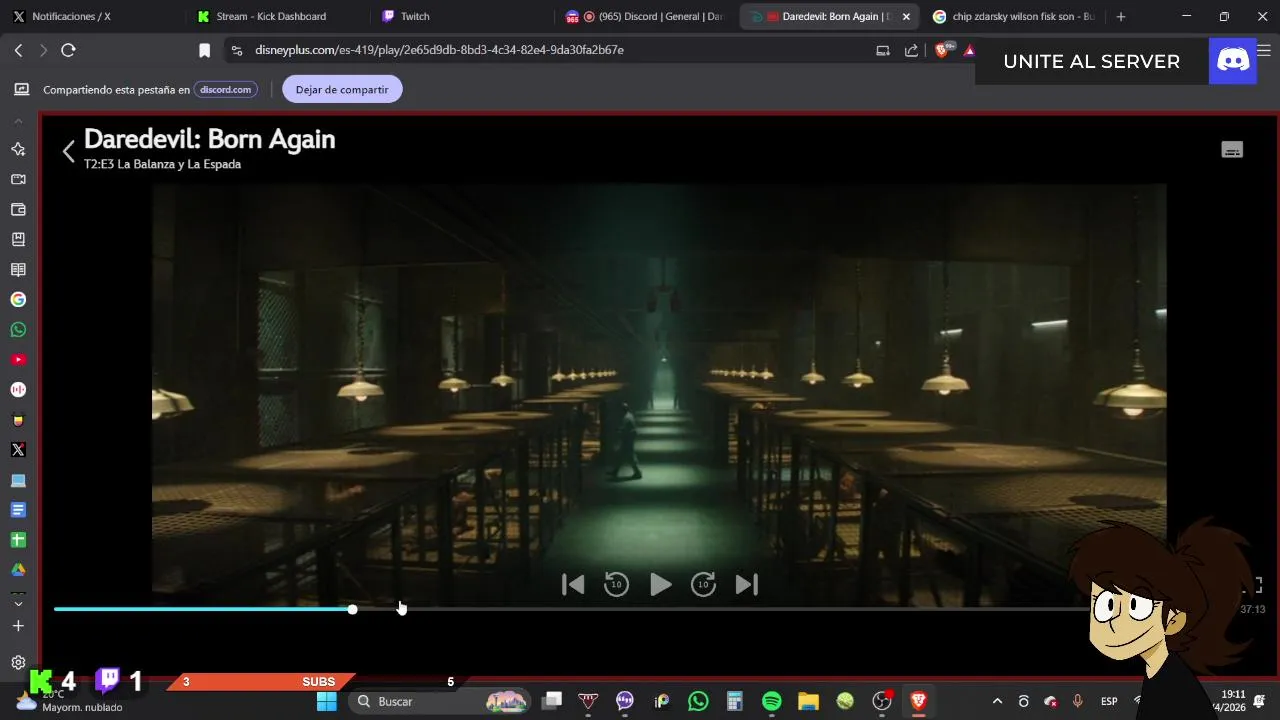This screenshot has width=1280, height=720.
Task: Reload the Disney+ page
Action: pos(68,50)
